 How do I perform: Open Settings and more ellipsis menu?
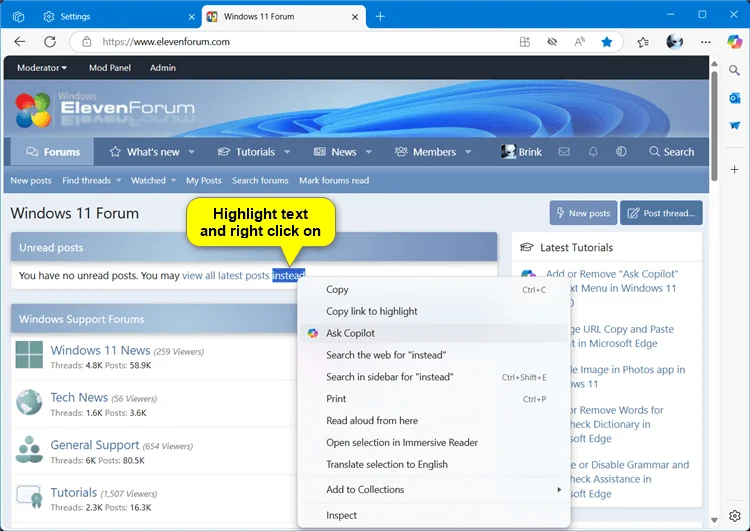coord(706,42)
